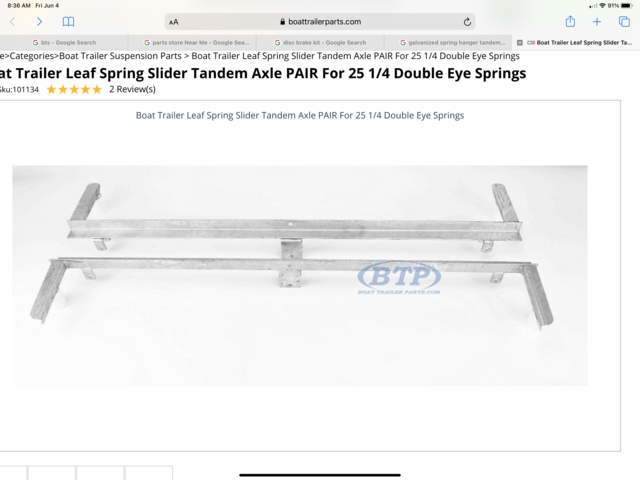Click the five-star rating
The image size is (640, 480).
(x=74, y=89)
